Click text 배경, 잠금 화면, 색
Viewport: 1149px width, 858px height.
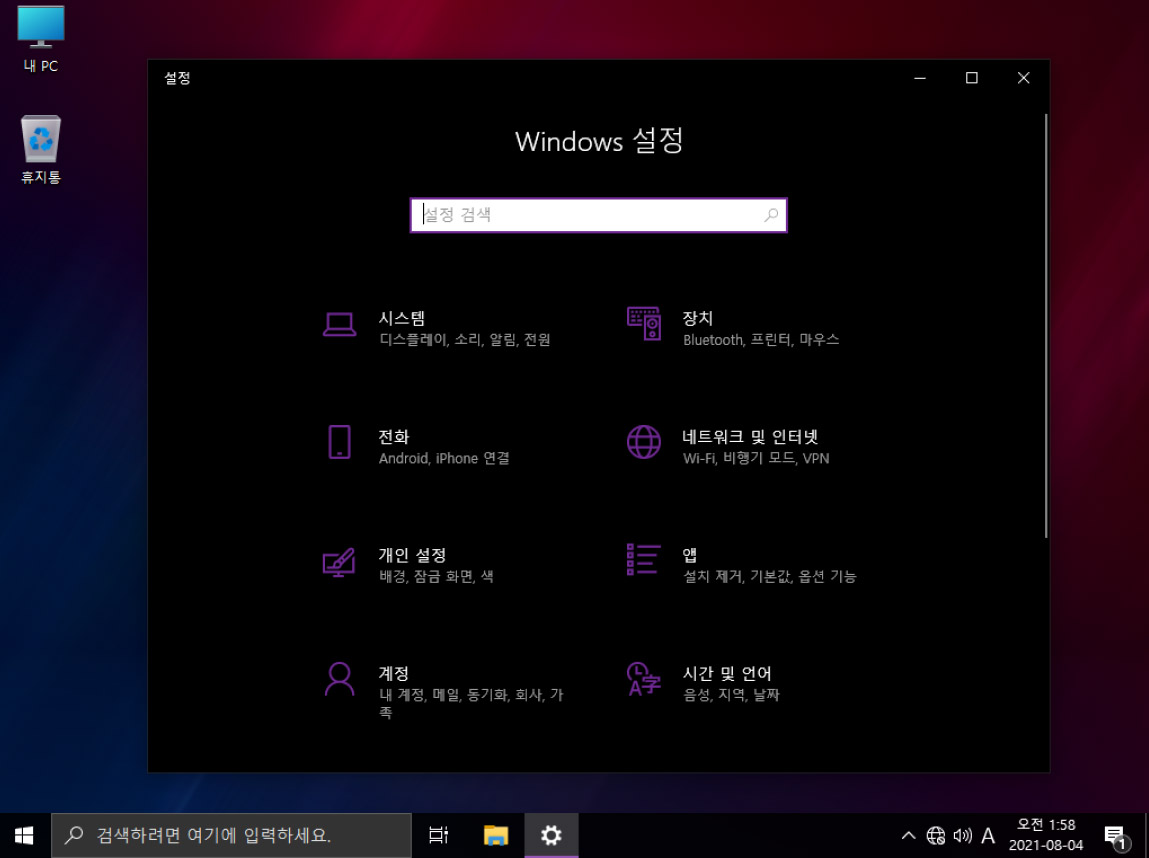pyautogui.click(x=437, y=577)
